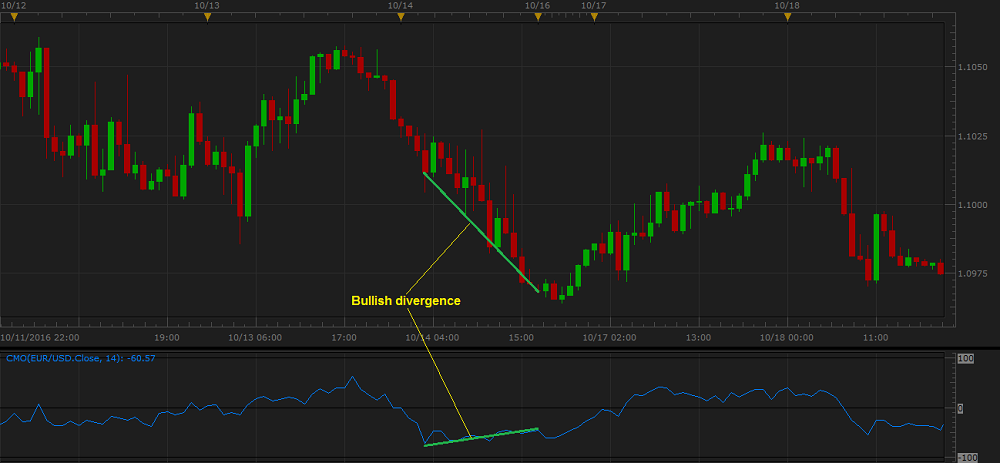Click the 1.0975 price axis label
Screen dimensions: 1000x463
click(974, 273)
